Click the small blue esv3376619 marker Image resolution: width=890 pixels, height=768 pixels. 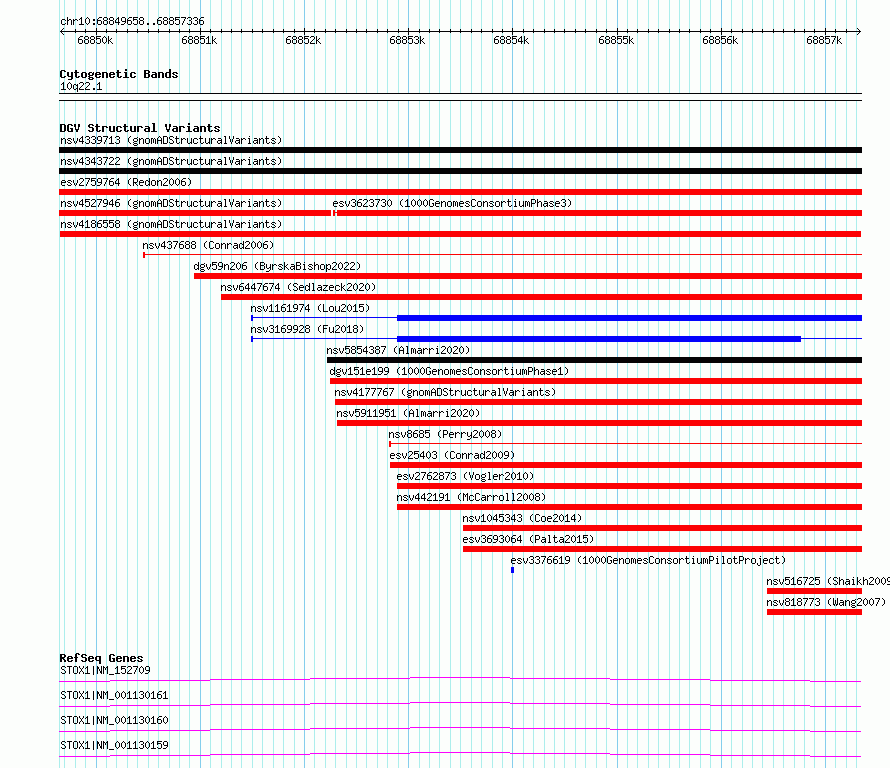click(x=513, y=570)
